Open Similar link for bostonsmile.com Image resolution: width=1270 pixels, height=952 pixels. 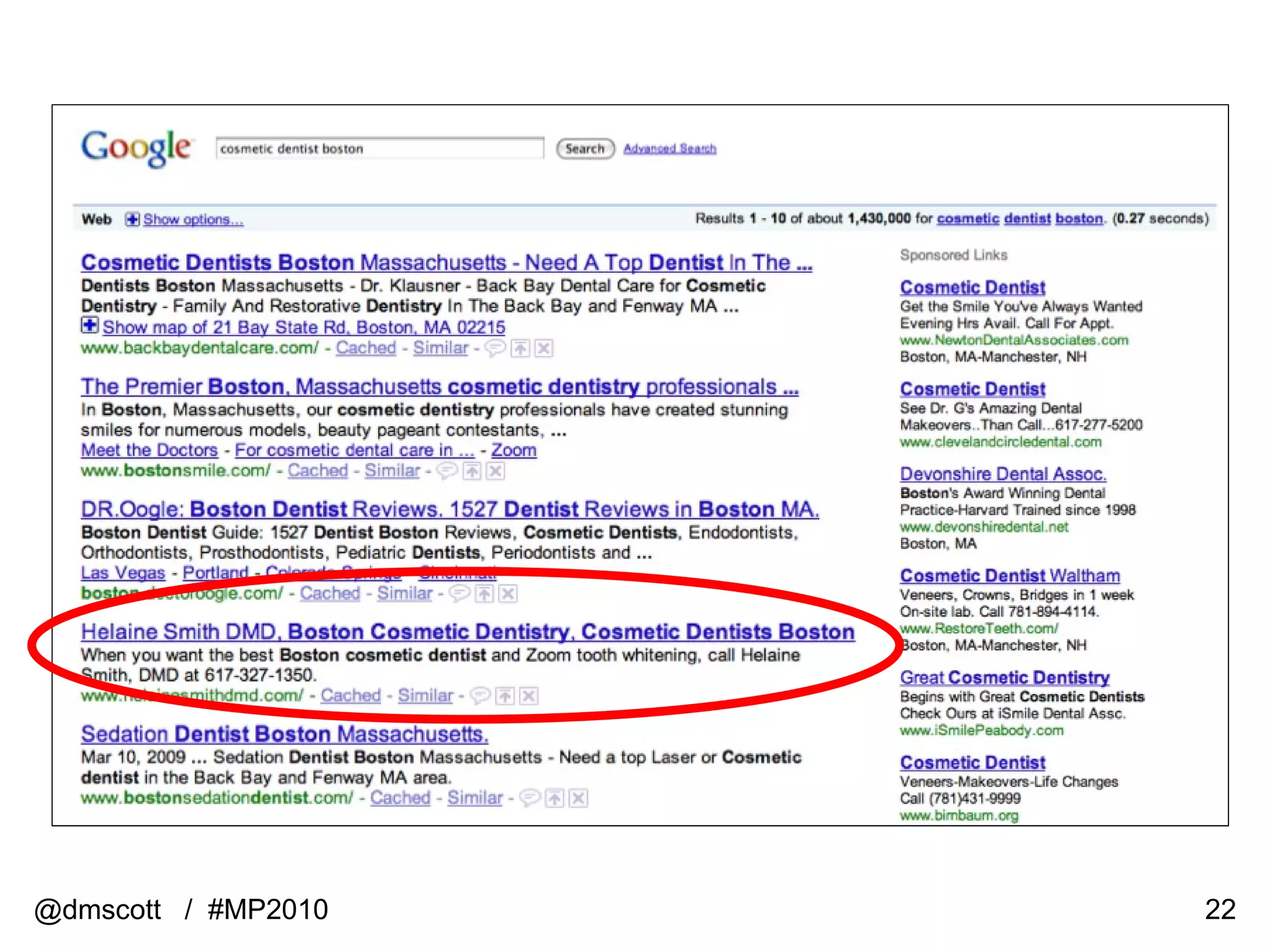pyautogui.click(x=392, y=470)
